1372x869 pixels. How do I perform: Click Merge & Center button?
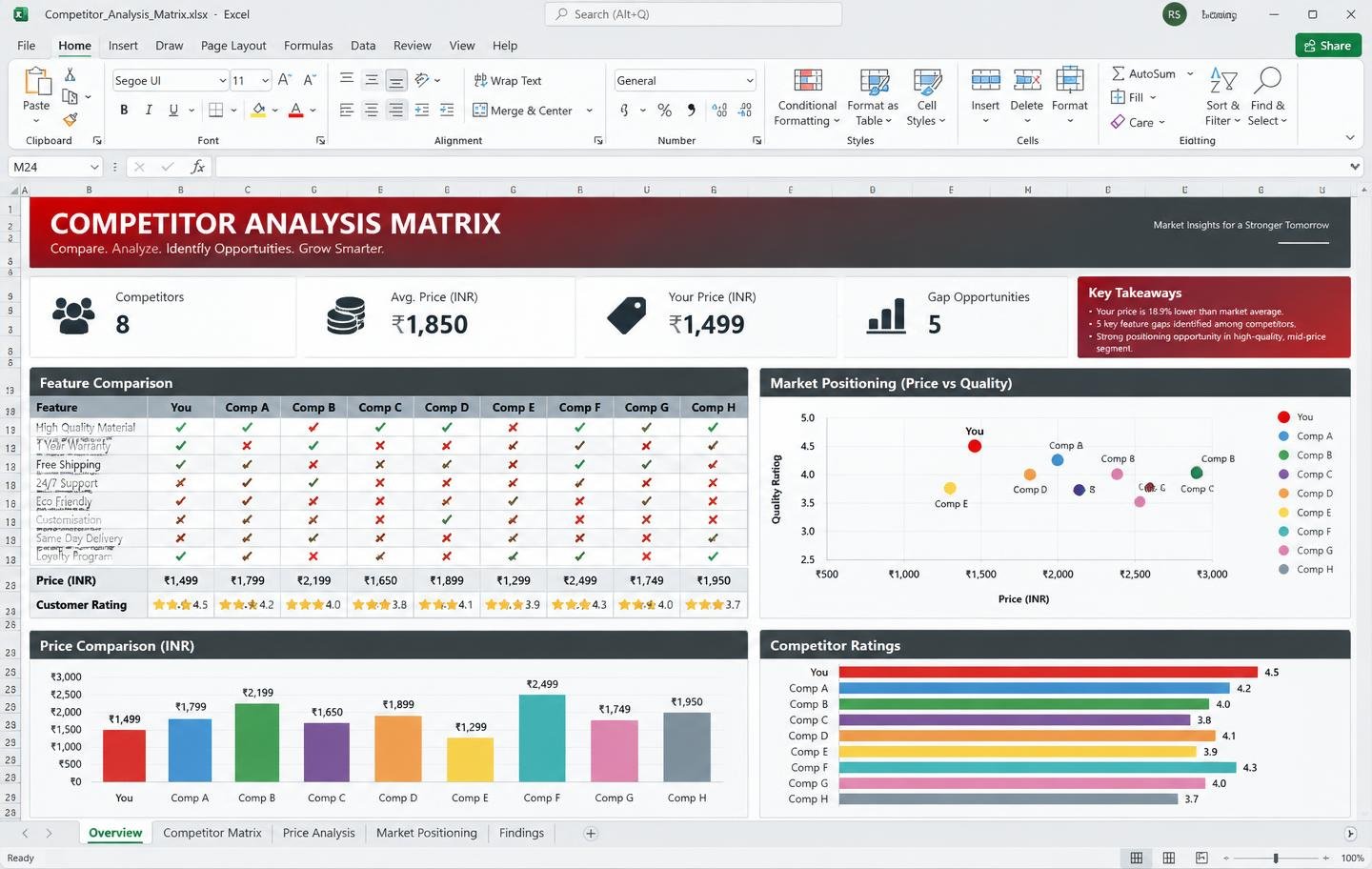click(x=523, y=111)
